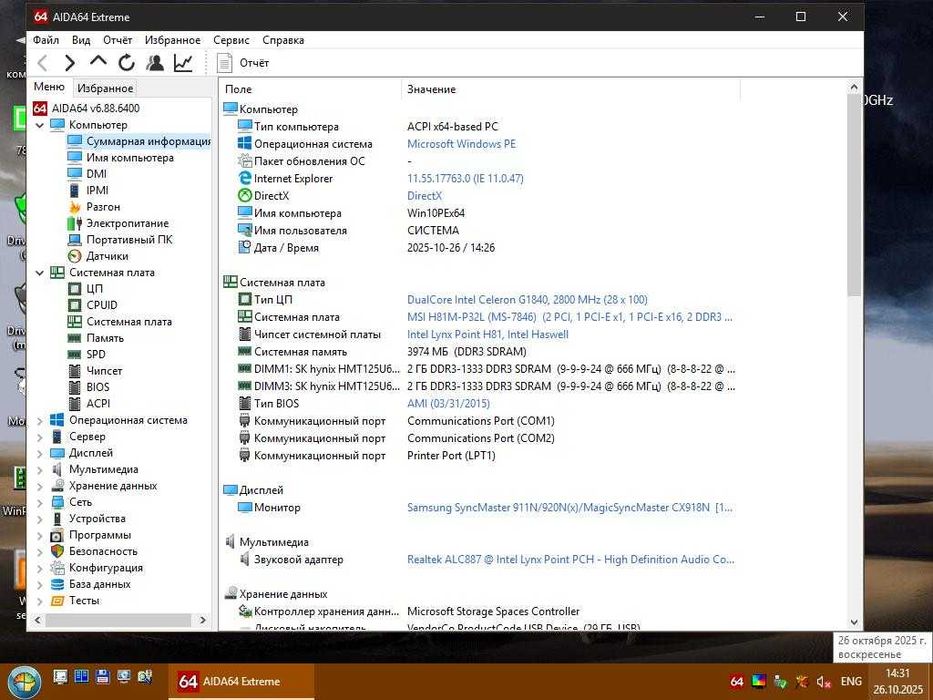
Task: Expand the Тесты tree node
Action: [40, 601]
